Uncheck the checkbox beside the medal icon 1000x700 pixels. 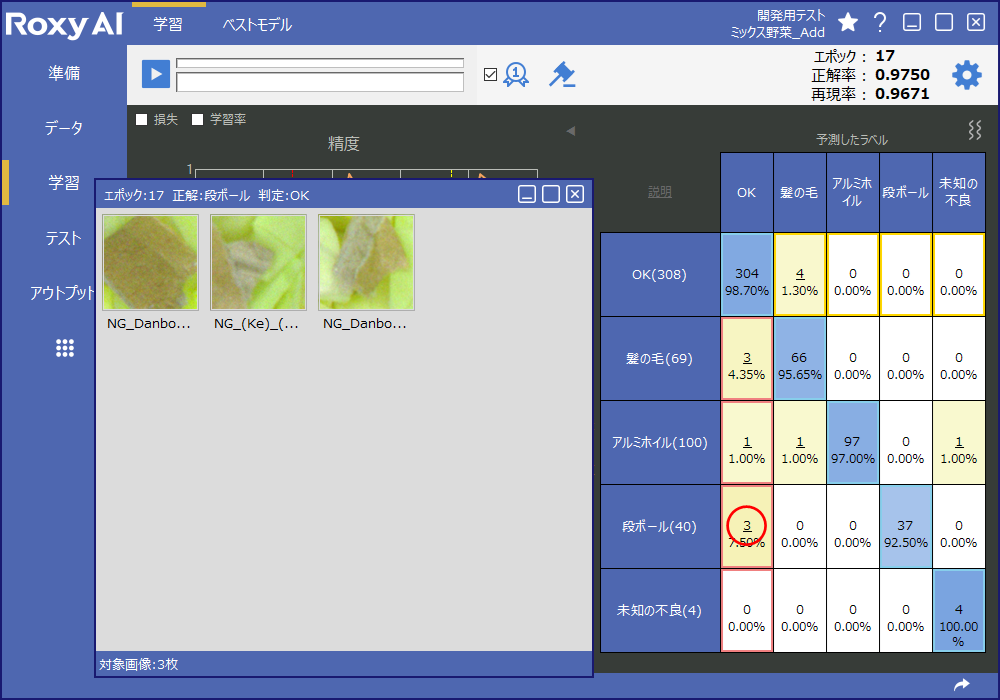(x=490, y=74)
